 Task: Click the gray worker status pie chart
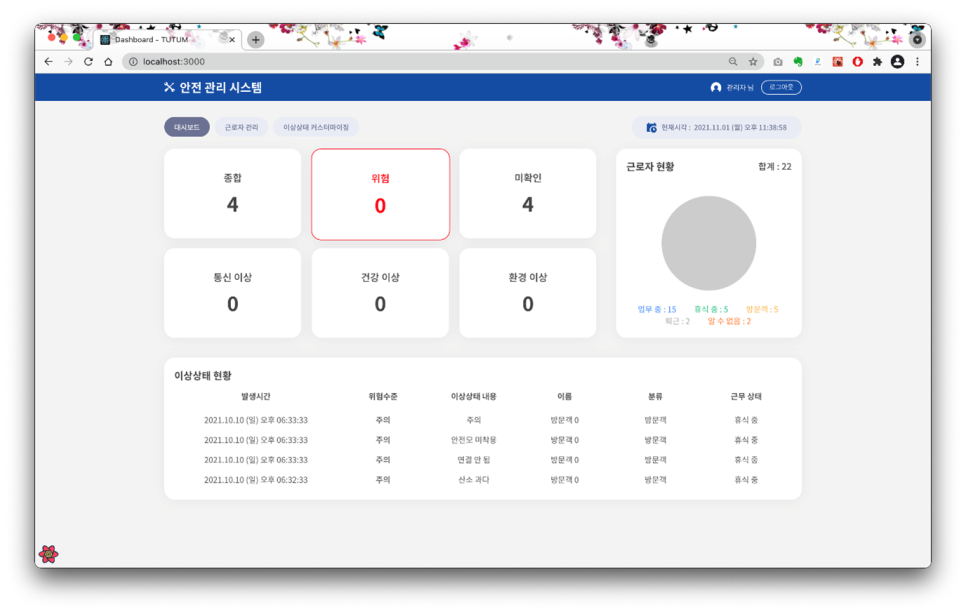(708, 244)
